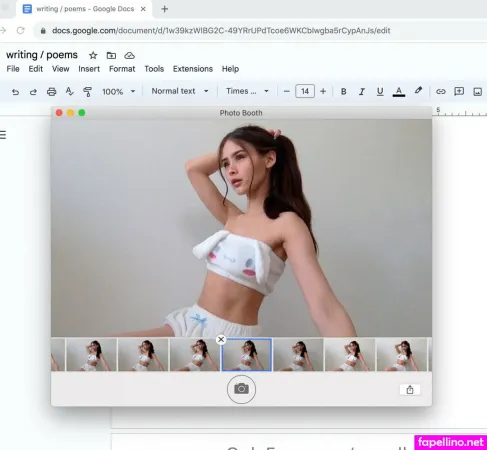This screenshot has width=487, height=450.
Task: Check the cloud save status icon
Action: (x=129, y=56)
